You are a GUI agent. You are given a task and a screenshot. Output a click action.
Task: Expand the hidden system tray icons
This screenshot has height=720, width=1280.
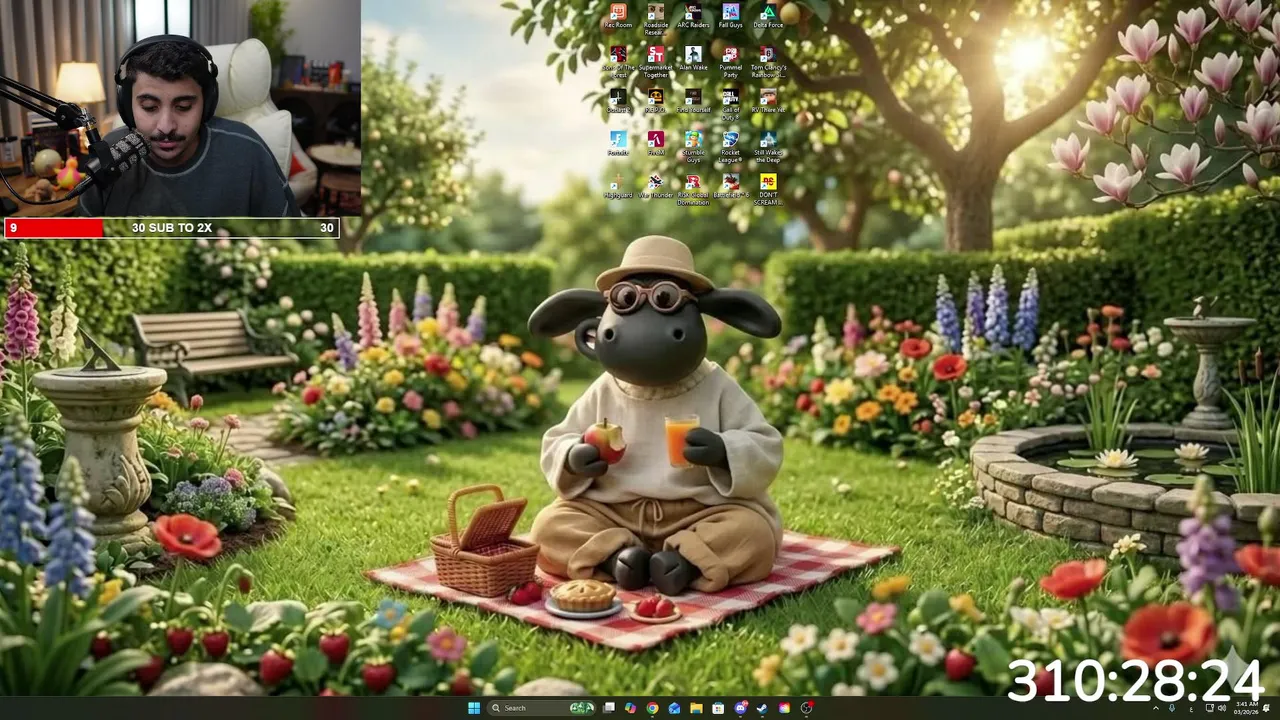click(1157, 708)
